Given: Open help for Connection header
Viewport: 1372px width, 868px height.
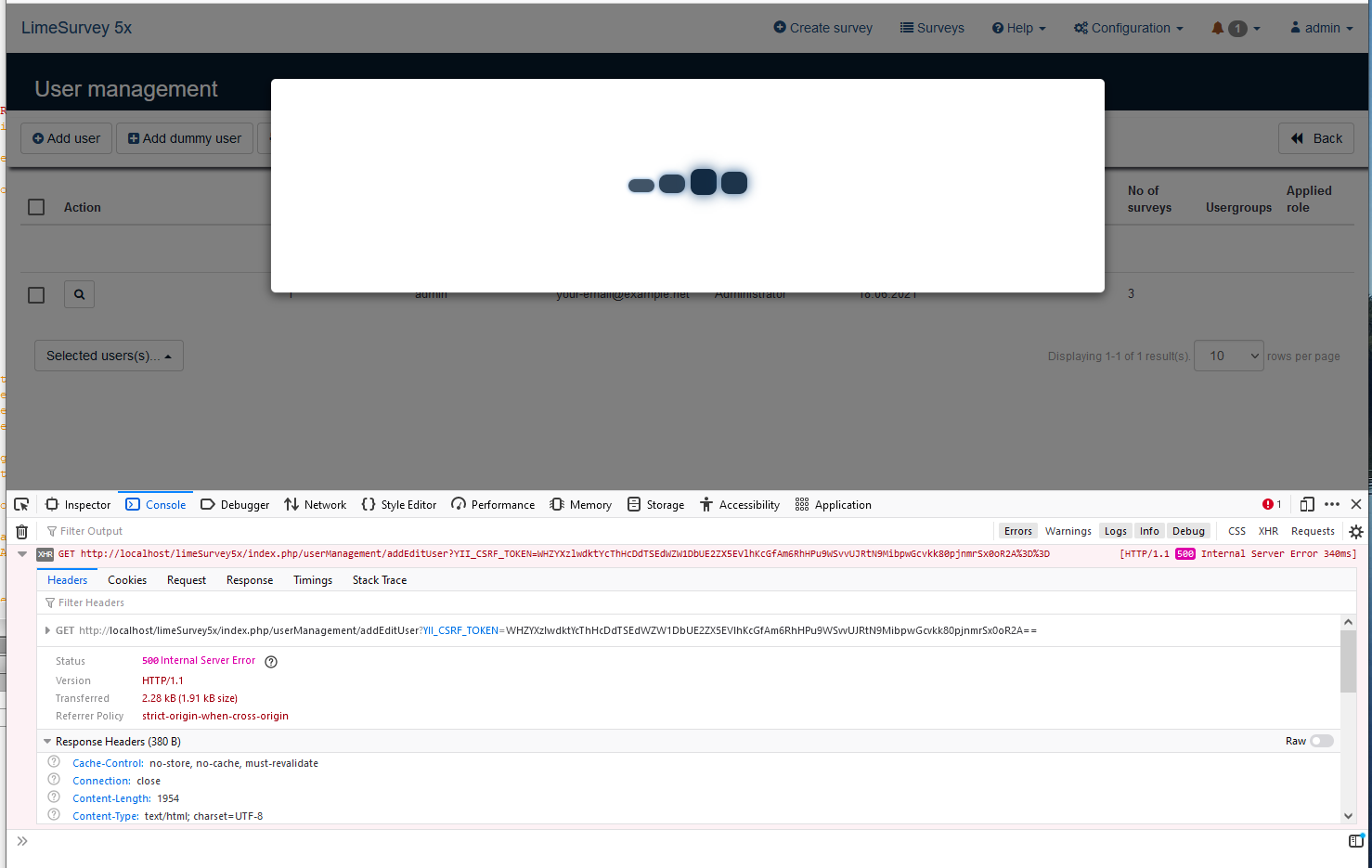Looking at the screenshot, I should click(x=54, y=780).
